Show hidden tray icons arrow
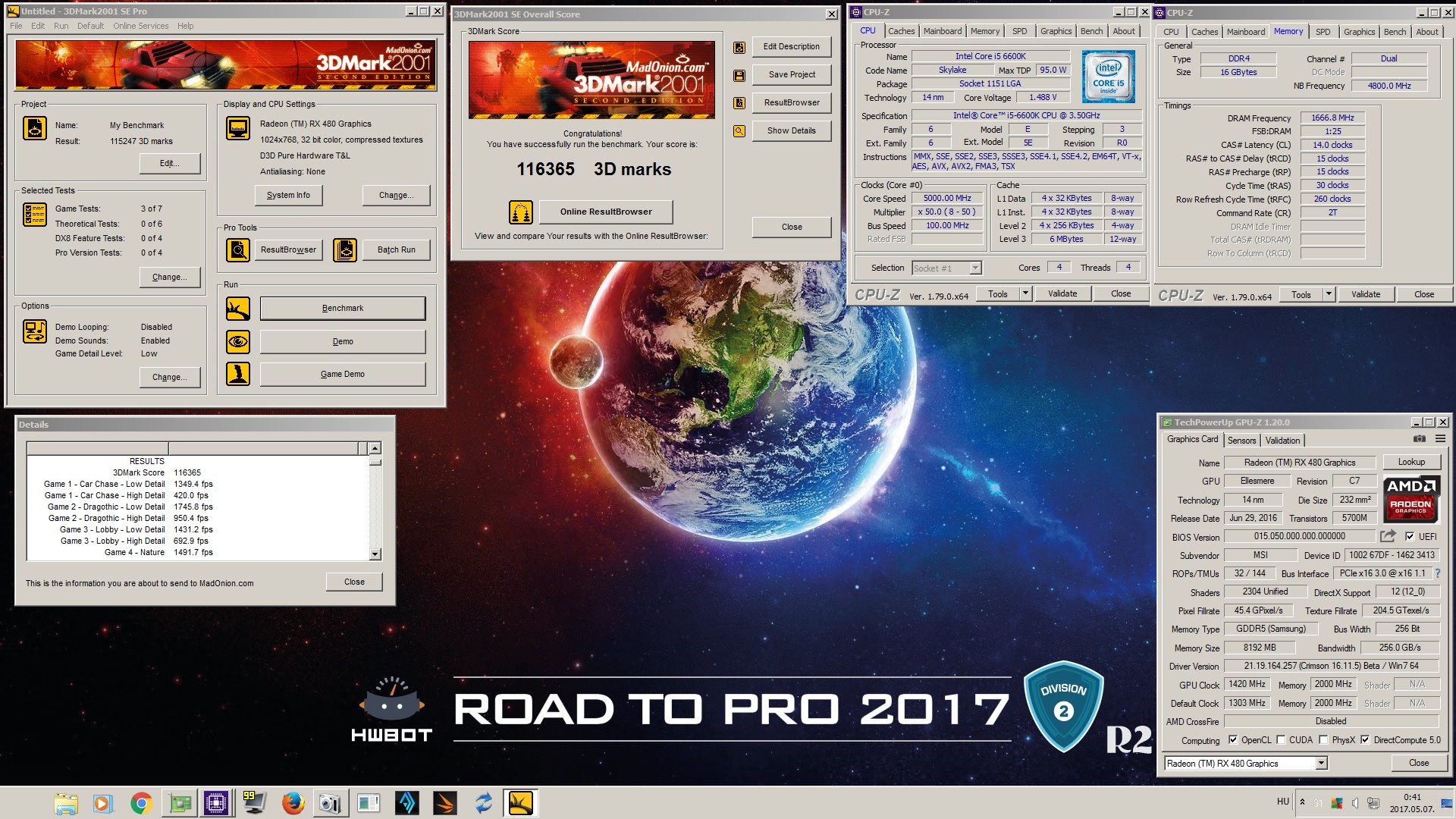The width and height of the screenshot is (1456, 819). (1302, 802)
